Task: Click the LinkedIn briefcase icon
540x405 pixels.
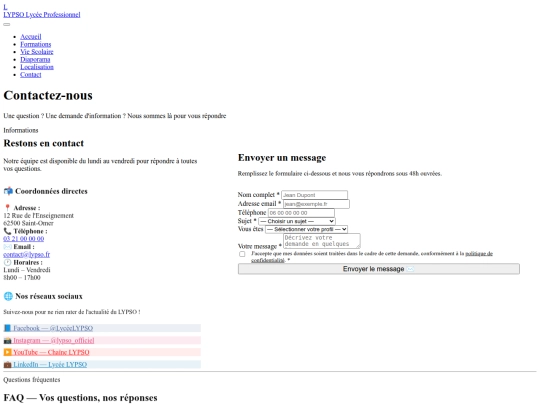Action: pyautogui.click(x=7, y=364)
